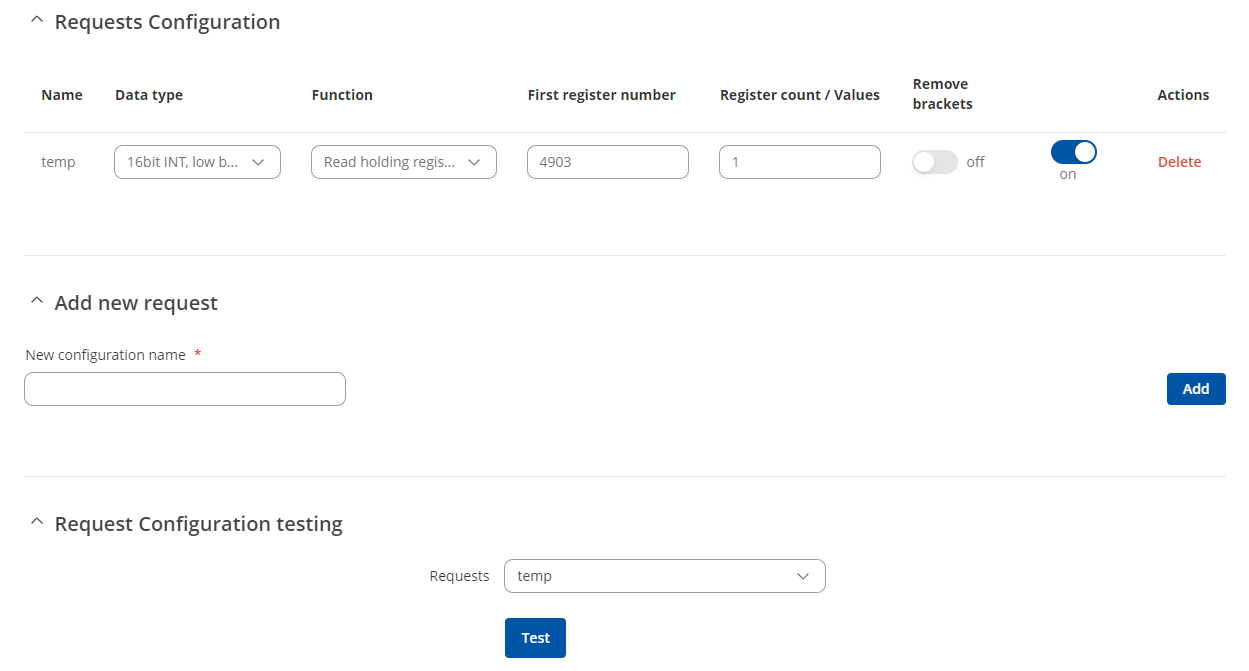Click the 'Name' column header
Screen dimensions: 1249x671
(62, 95)
